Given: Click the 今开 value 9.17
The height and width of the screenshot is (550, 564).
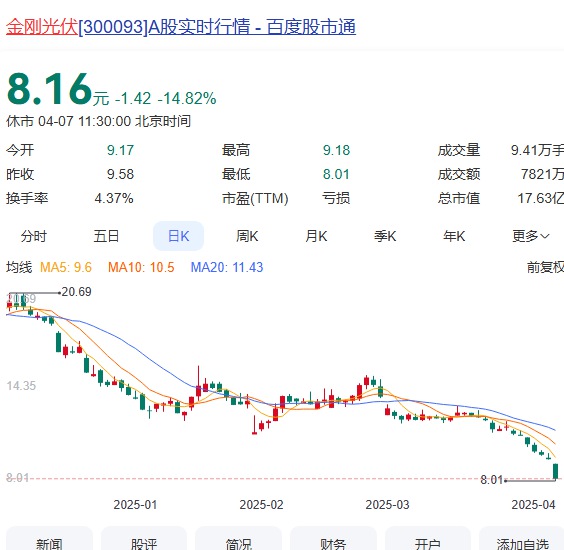Looking at the screenshot, I should 120,150.
